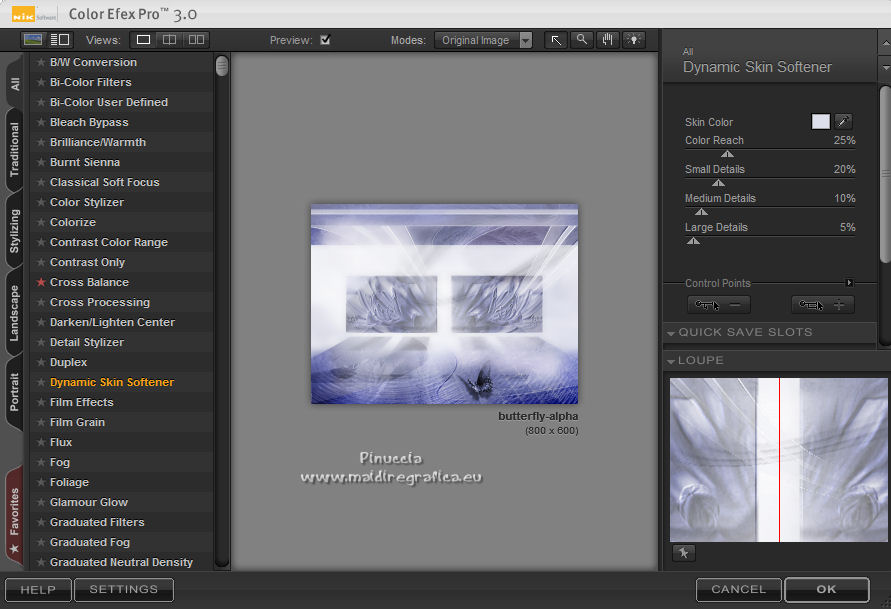
Task: Toggle favorite star for Glamour Glow
Action: 41,502
